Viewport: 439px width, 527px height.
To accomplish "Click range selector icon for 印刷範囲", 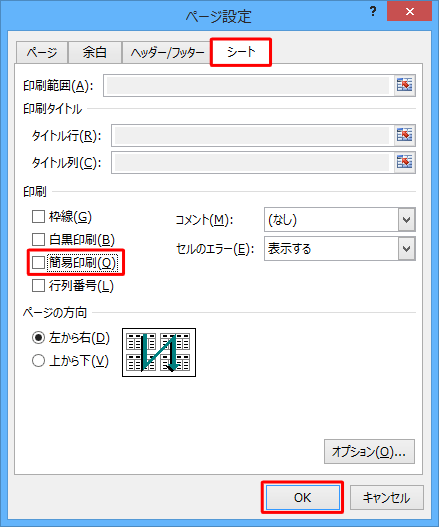I will tap(404, 85).
